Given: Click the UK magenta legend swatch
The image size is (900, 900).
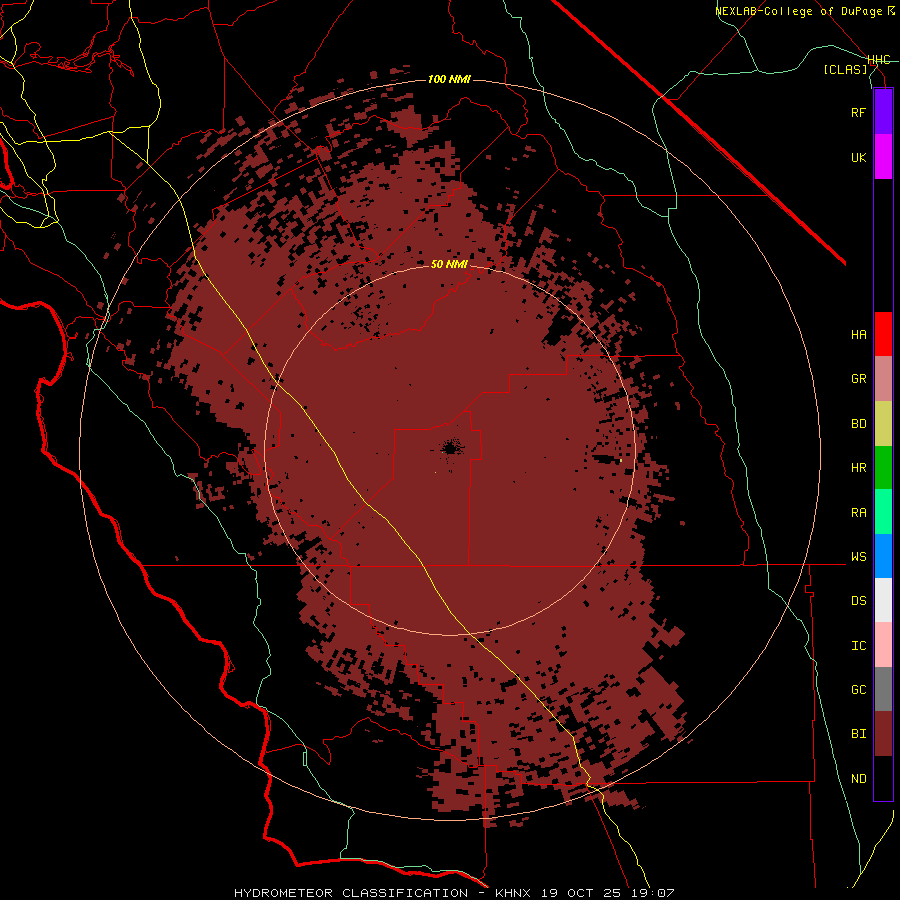Looking at the screenshot, I should pyautogui.click(x=883, y=157).
